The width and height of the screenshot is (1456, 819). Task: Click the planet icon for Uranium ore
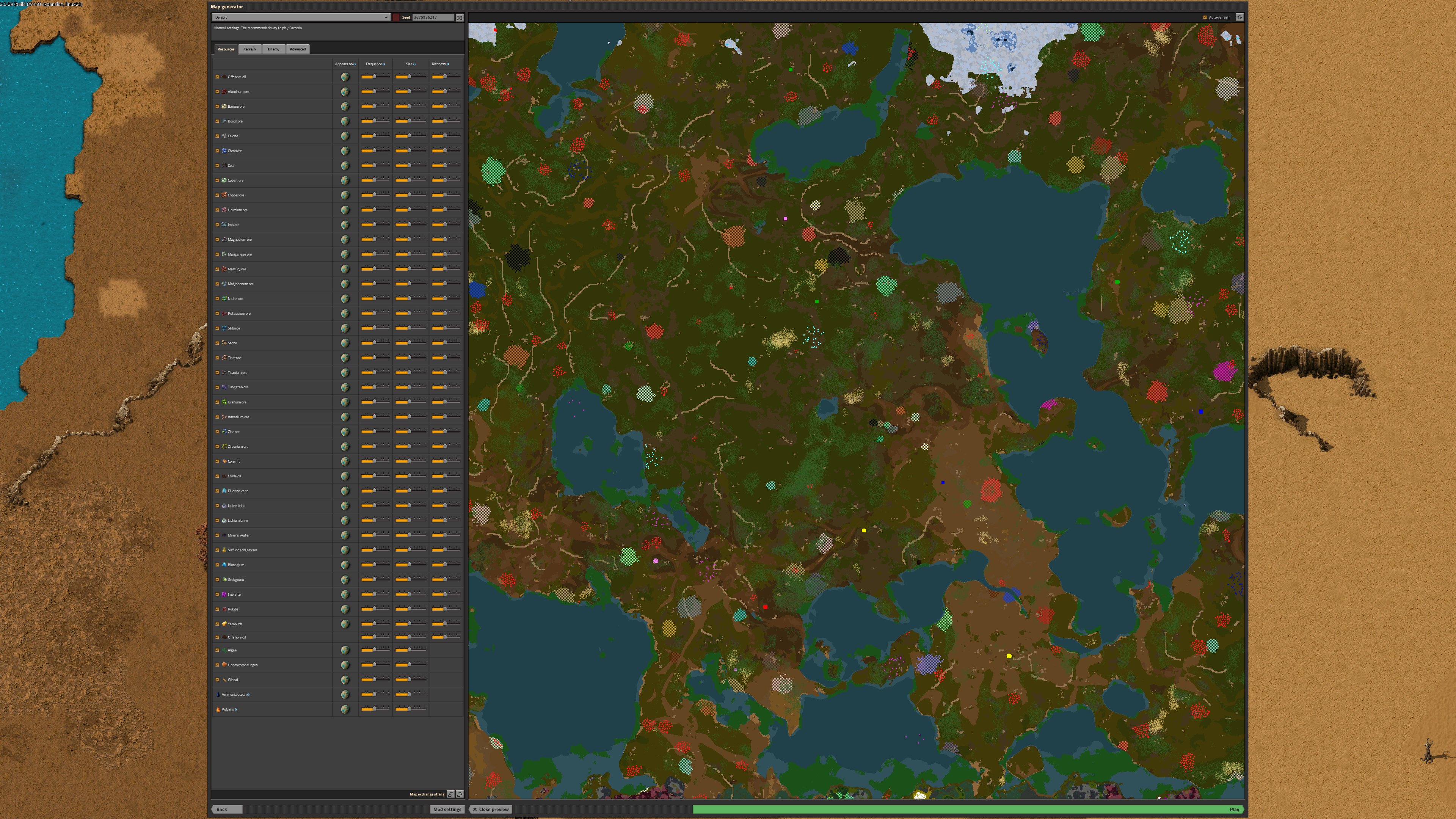click(x=345, y=402)
